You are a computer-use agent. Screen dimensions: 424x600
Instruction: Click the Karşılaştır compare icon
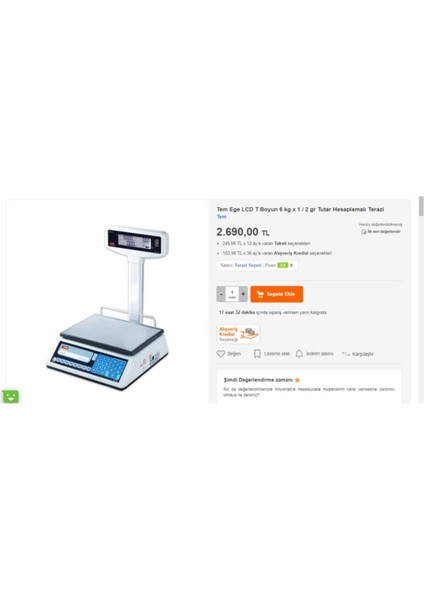coord(346,354)
